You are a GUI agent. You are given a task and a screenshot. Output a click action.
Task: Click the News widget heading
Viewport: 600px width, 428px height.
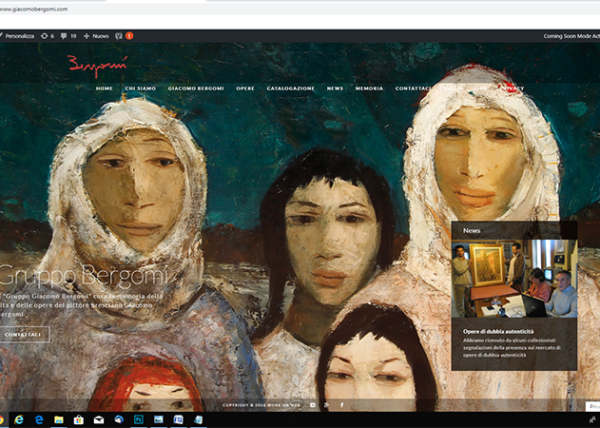pos(471,231)
